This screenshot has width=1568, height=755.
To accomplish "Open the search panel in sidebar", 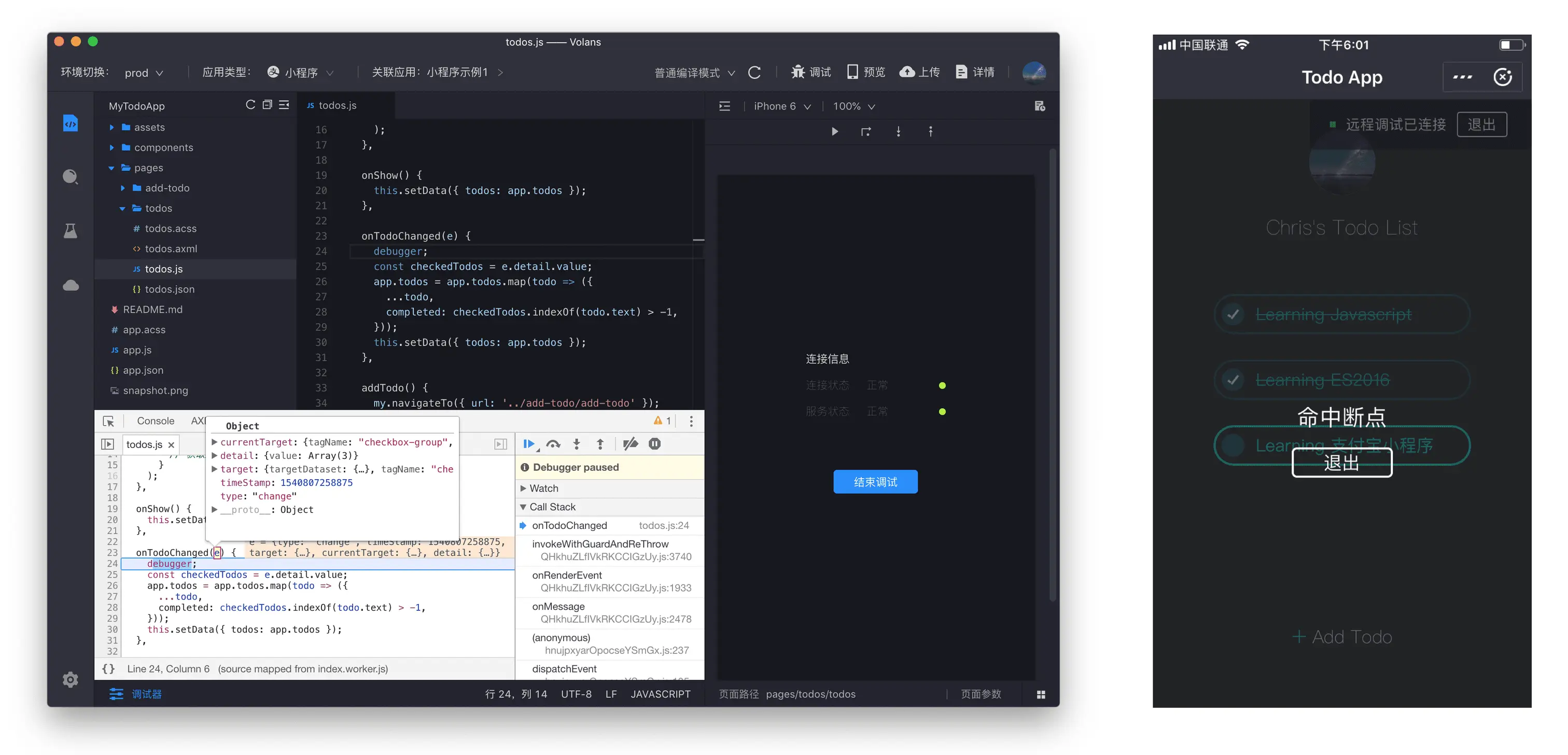I will click(71, 177).
